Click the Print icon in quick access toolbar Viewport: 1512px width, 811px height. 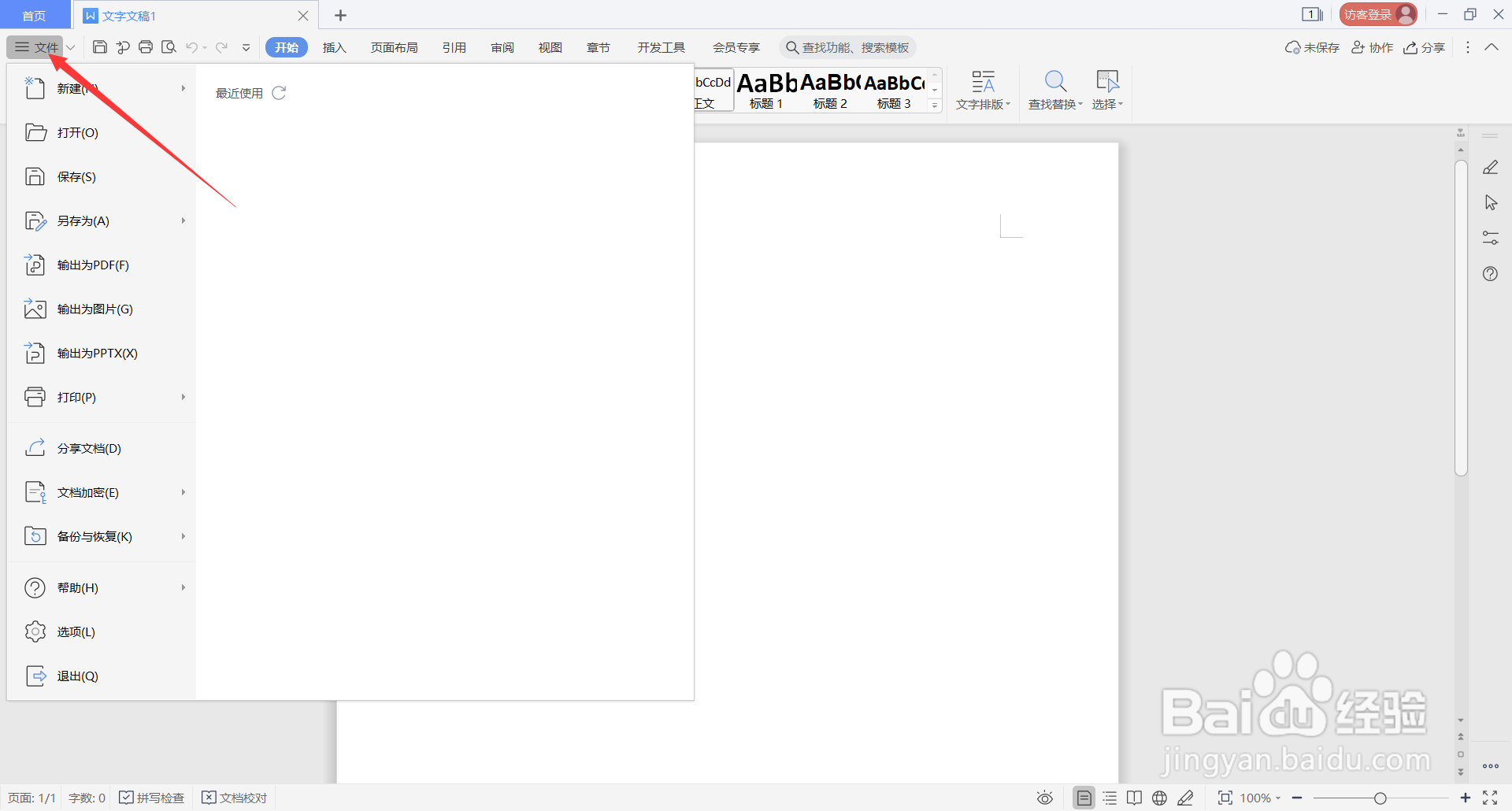pyautogui.click(x=146, y=47)
